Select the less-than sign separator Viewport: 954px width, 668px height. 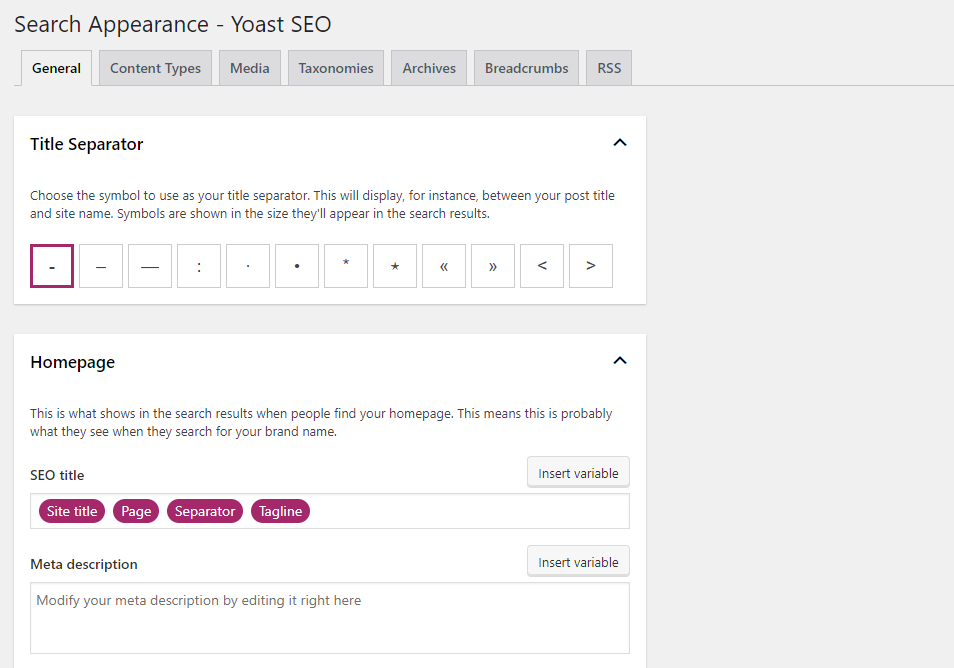coord(542,266)
